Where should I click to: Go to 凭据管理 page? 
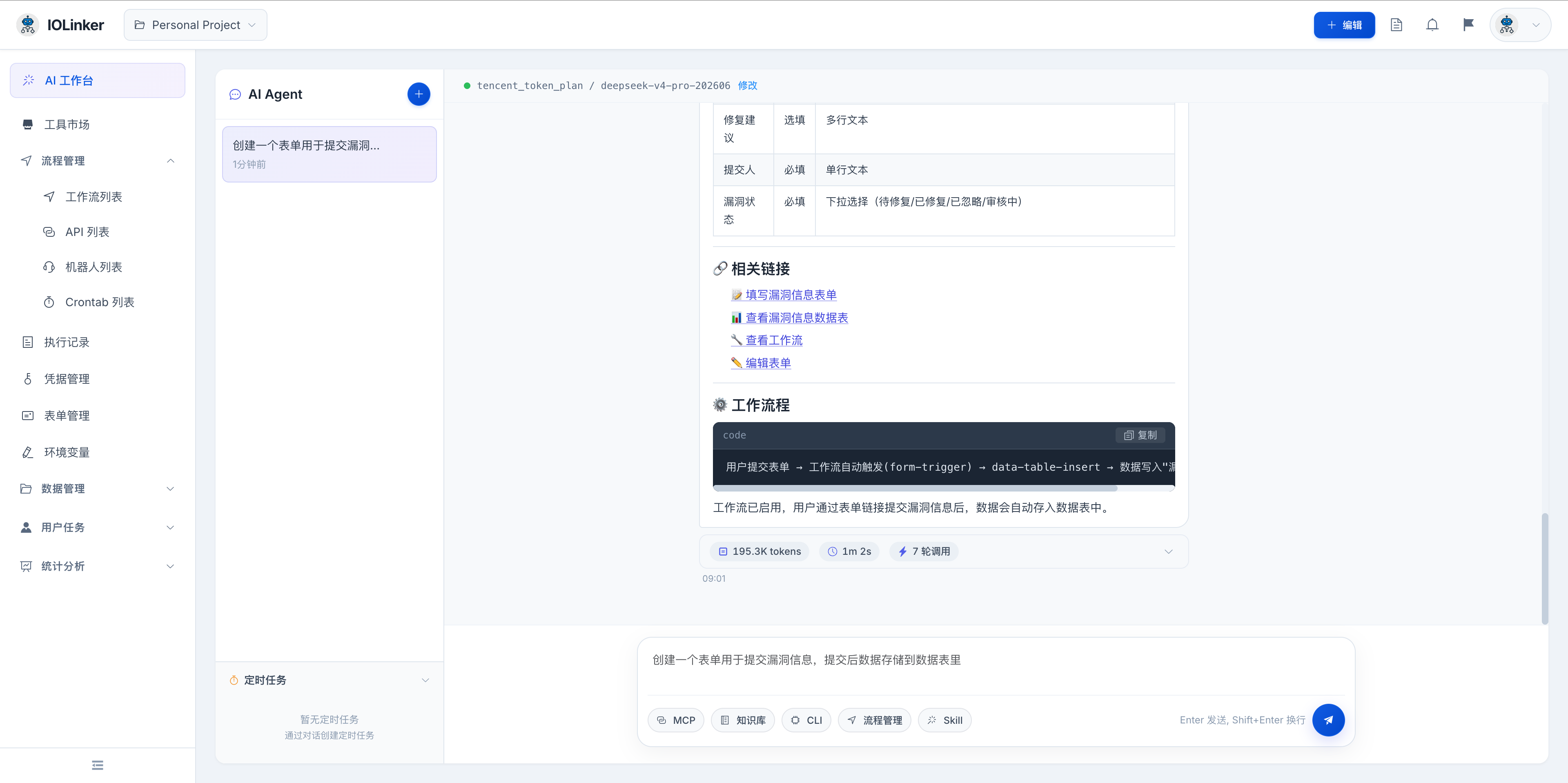(x=98, y=379)
